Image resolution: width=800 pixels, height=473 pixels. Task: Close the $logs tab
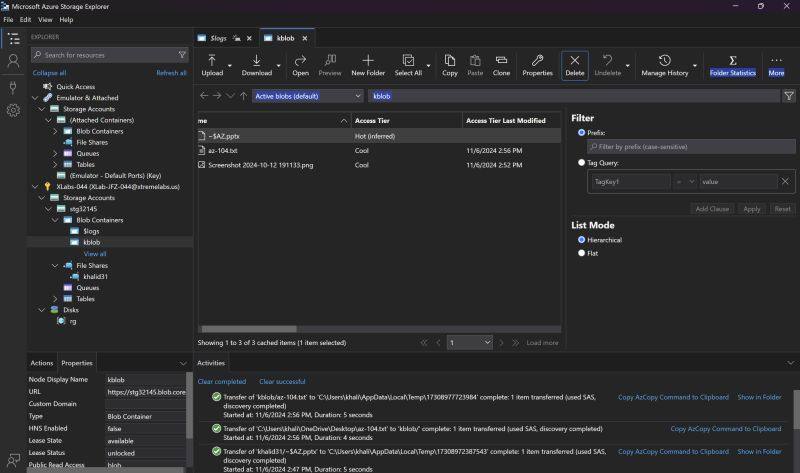tap(249, 38)
